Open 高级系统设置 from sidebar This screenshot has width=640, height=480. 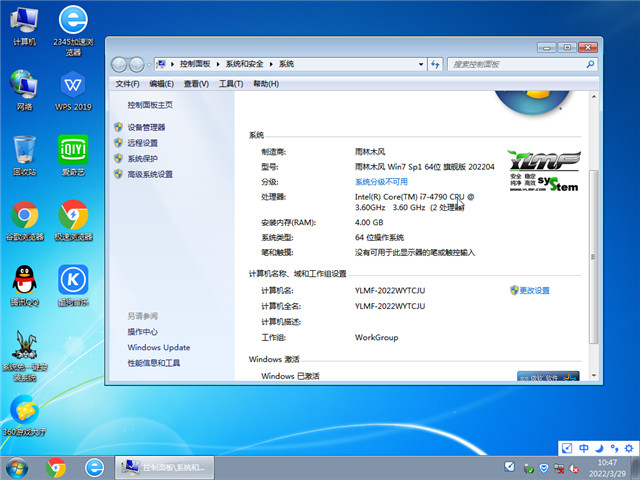(150, 174)
